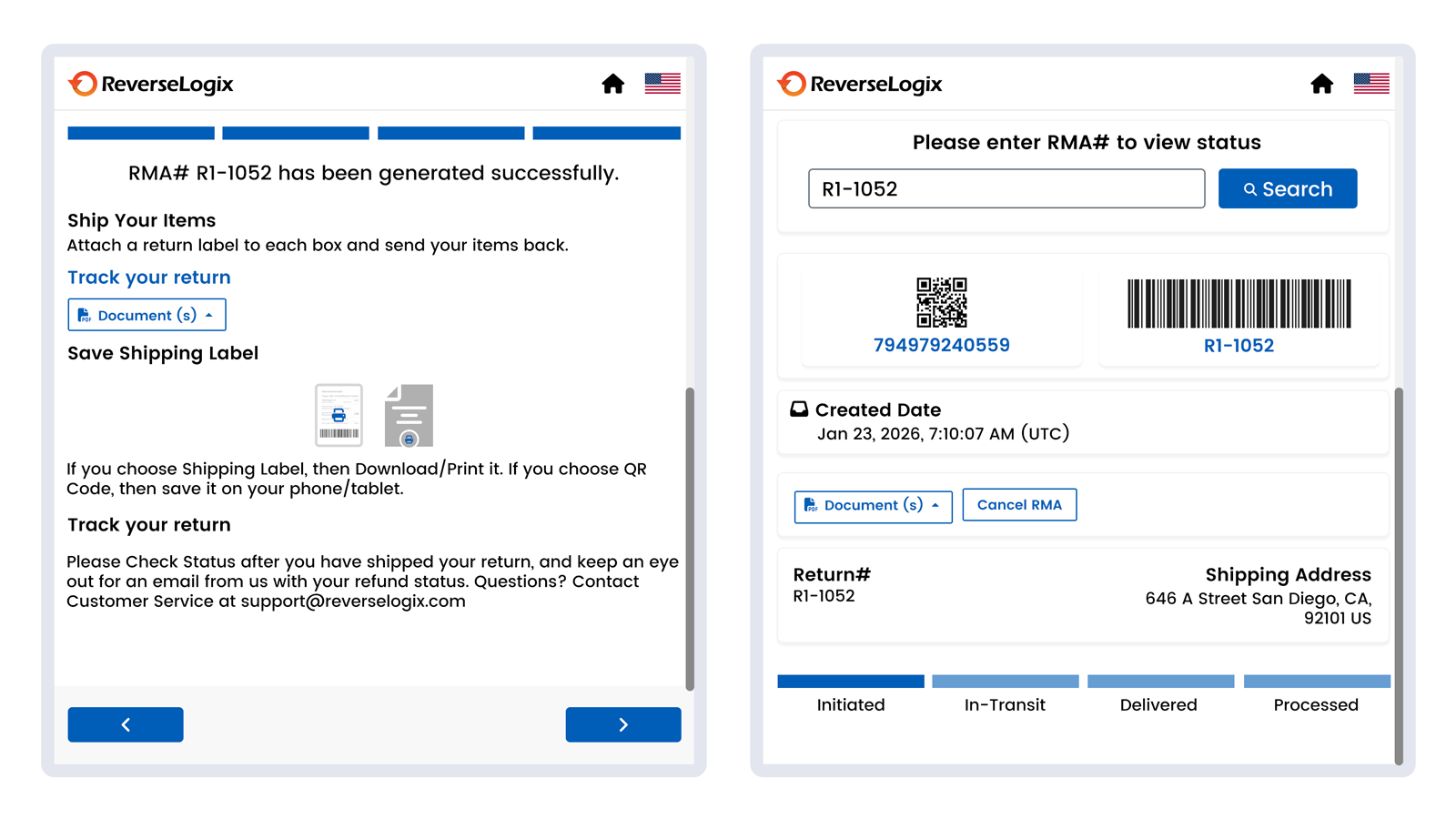The image size is (1456, 819).
Task: Click the In-Transit progress bar segment
Action: point(1005,681)
